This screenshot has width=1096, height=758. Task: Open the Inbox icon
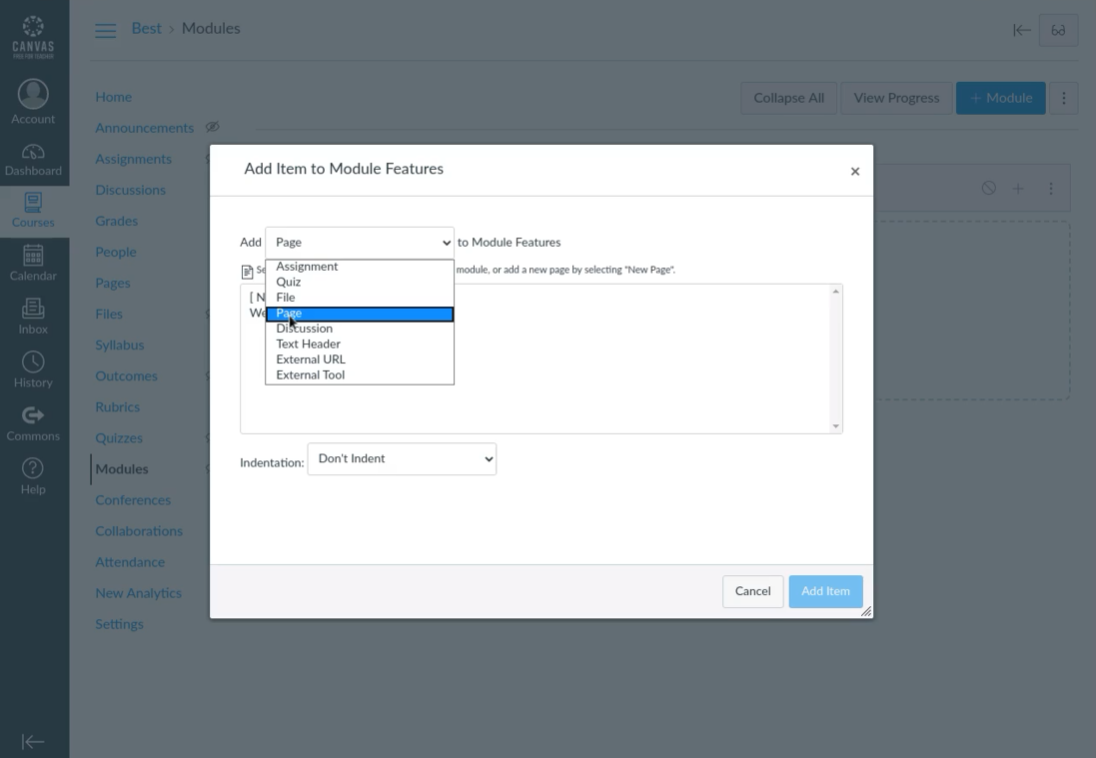point(33,309)
